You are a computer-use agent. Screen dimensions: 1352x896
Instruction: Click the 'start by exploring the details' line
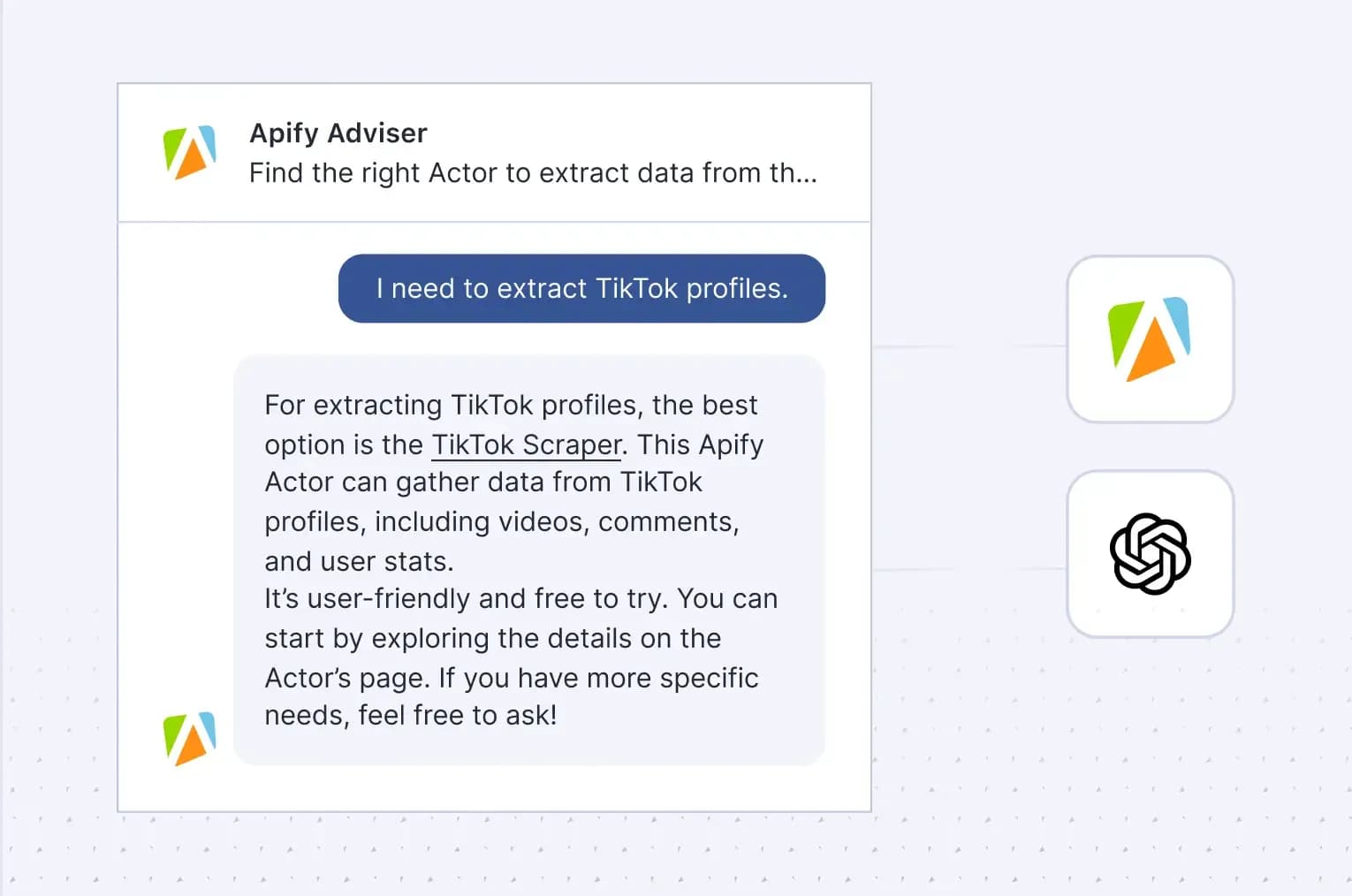pos(493,638)
